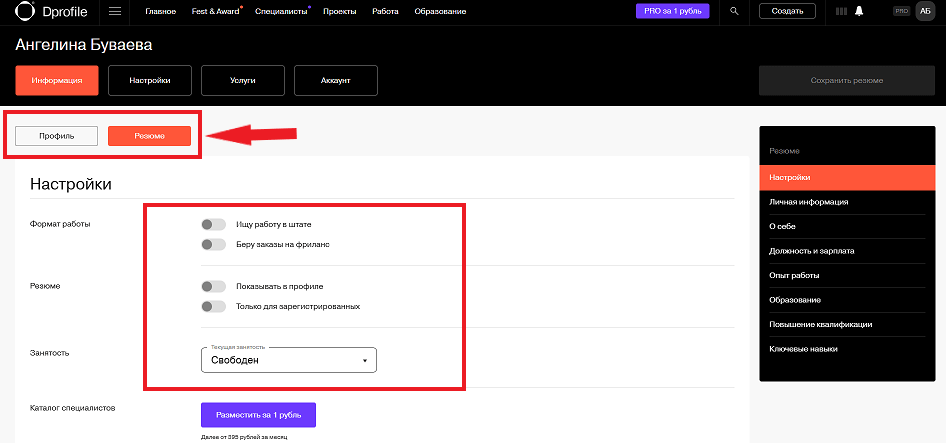Open the 'Услуги' tab
This screenshot has height=443, width=946.
[x=242, y=80]
